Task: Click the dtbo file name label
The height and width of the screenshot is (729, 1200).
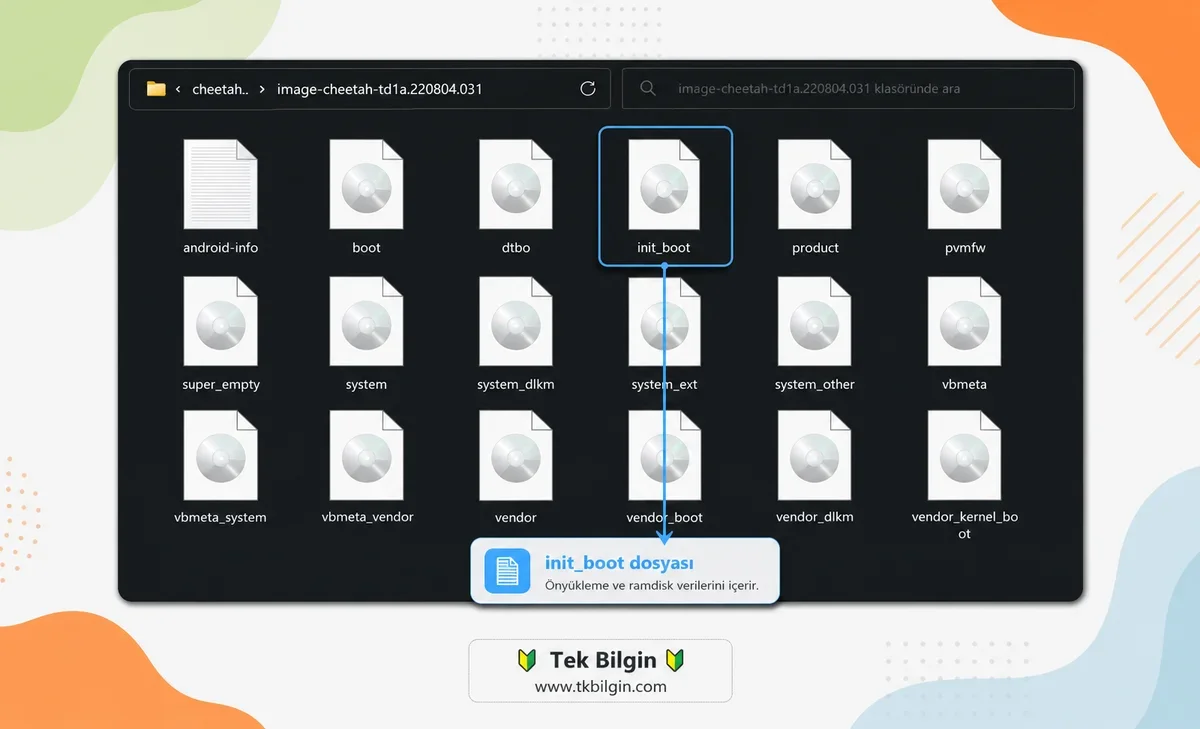Action: (516, 248)
